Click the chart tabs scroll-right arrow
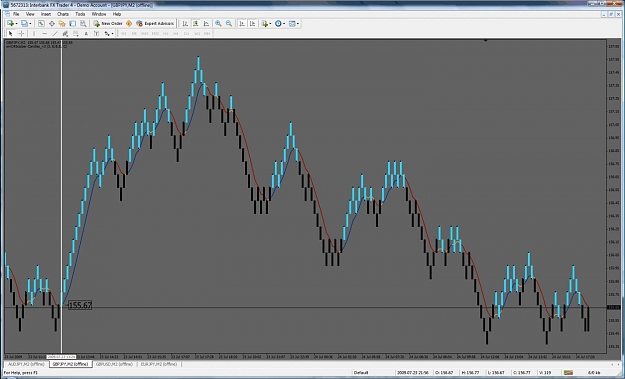This screenshot has height=379, width=625. click(x=619, y=364)
